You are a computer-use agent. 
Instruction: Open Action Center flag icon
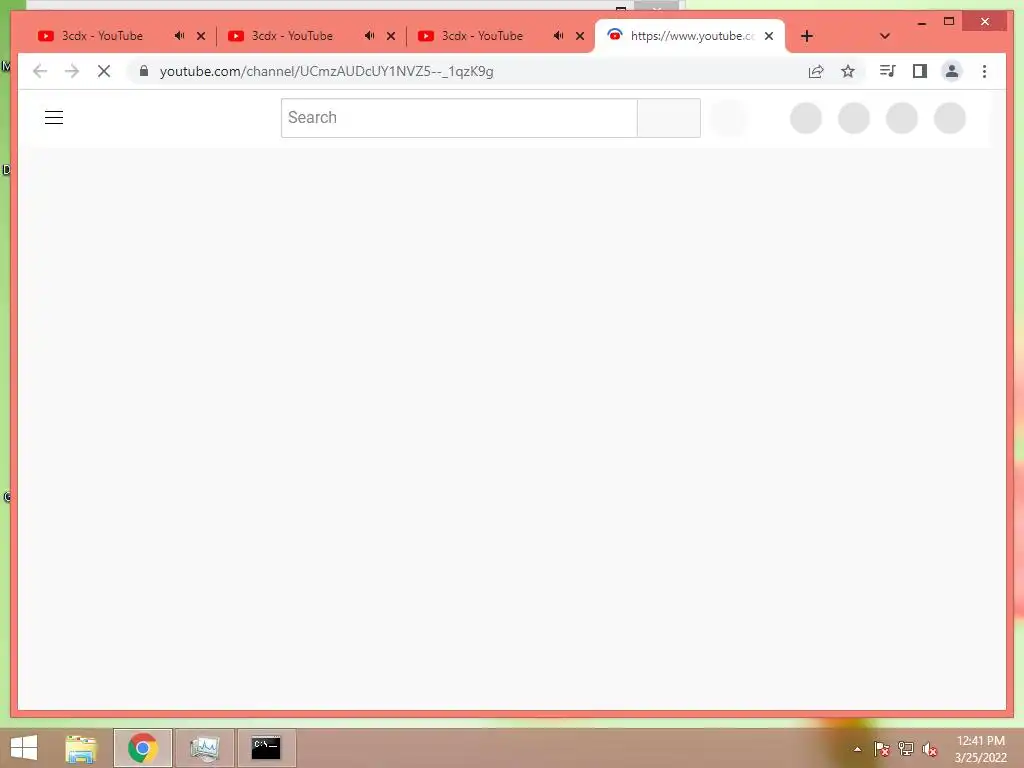[882, 749]
